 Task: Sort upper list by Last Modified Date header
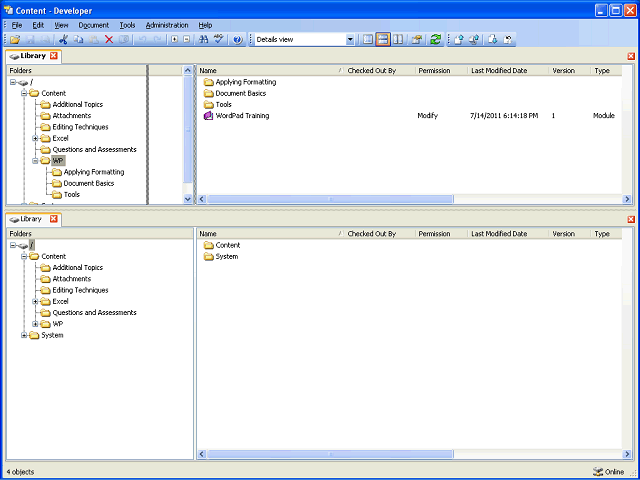(508, 71)
